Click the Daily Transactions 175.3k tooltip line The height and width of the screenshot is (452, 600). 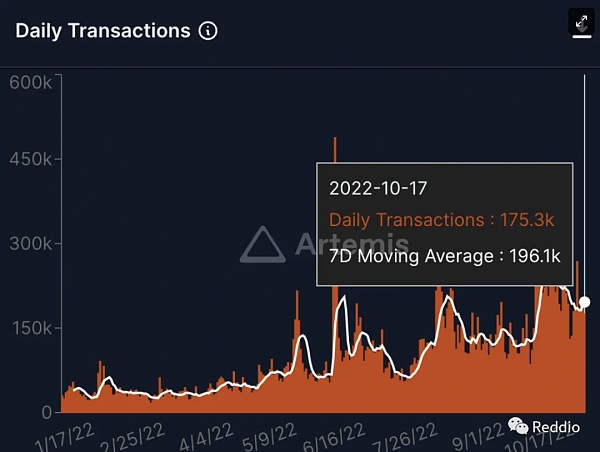[442, 220]
